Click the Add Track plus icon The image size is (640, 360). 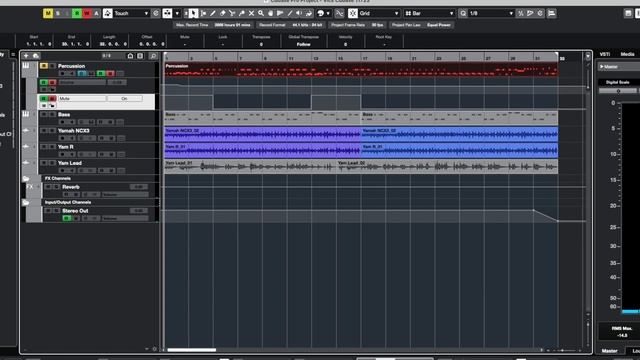tap(27, 56)
